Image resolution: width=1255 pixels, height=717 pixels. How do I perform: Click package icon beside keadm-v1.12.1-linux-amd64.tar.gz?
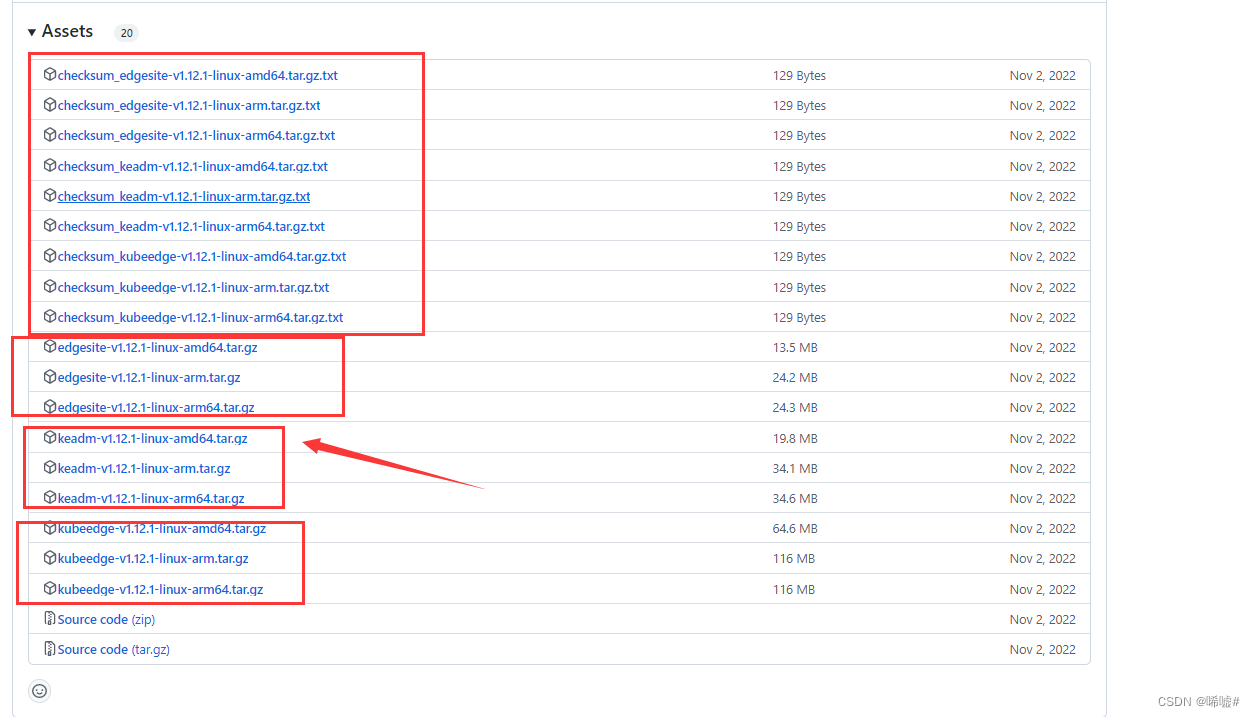pos(50,438)
